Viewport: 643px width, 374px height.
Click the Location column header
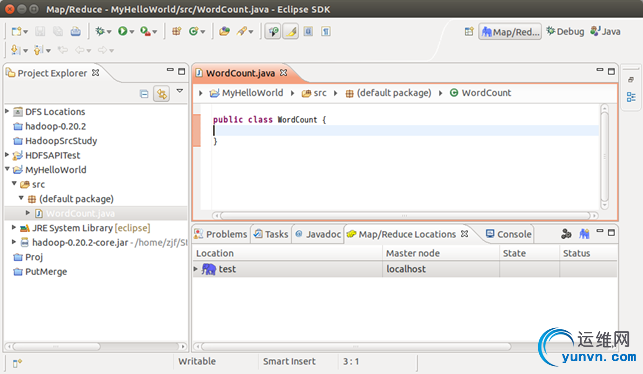click(x=287, y=253)
